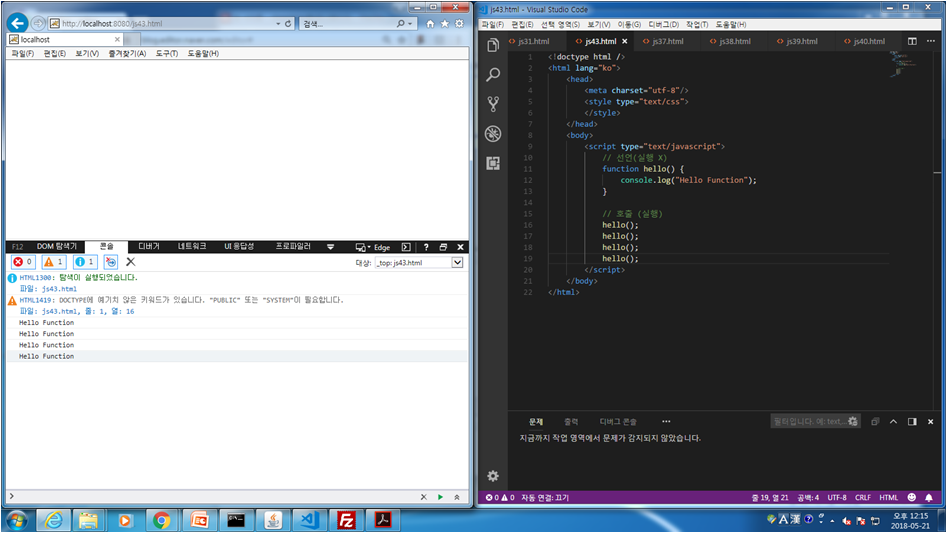Toggle info messages filter in the IE console
This screenshot has height=533, width=947.
85,262
